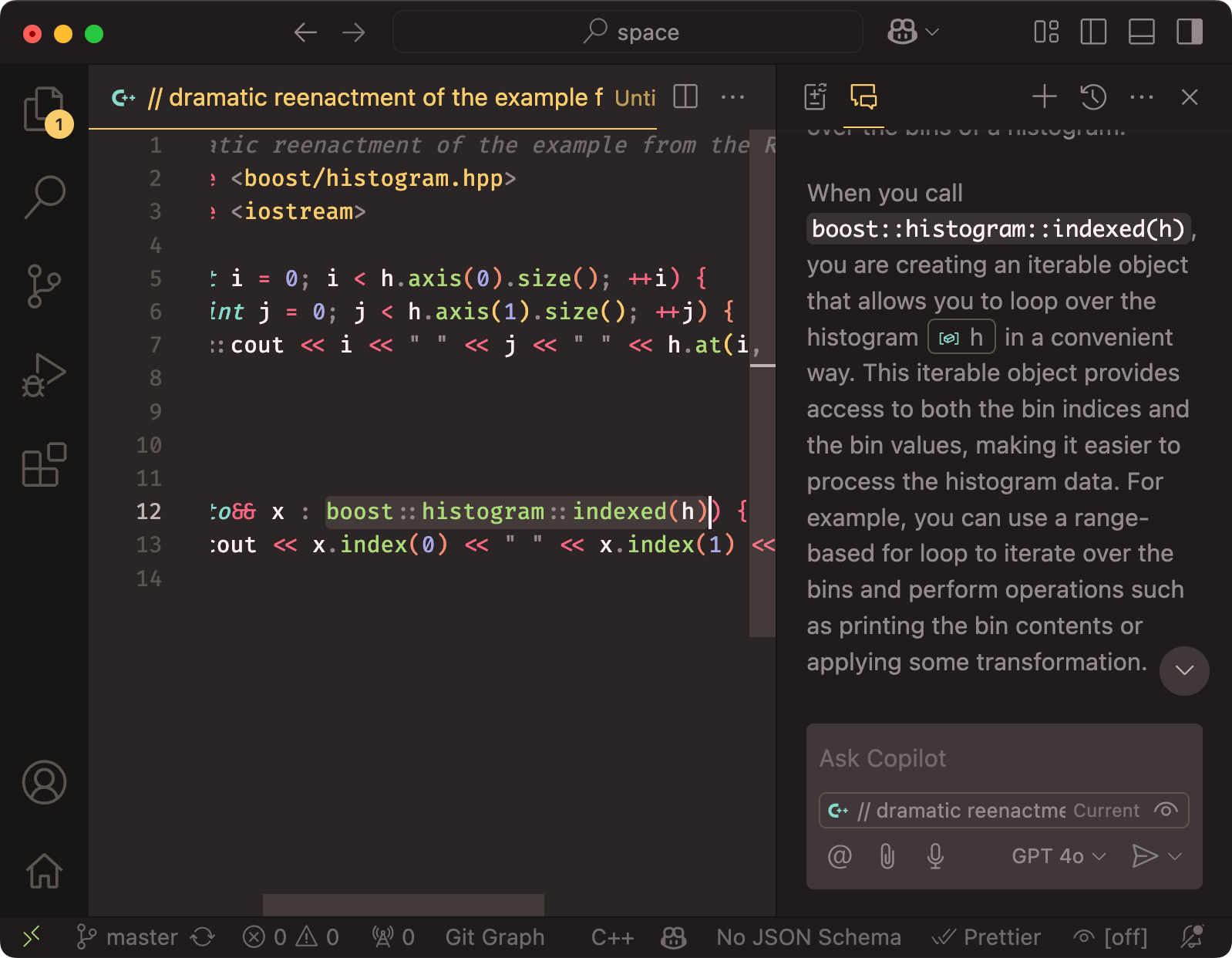The height and width of the screenshot is (958, 1232).
Task: Click line number 12 in the gutter
Action: [149, 511]
